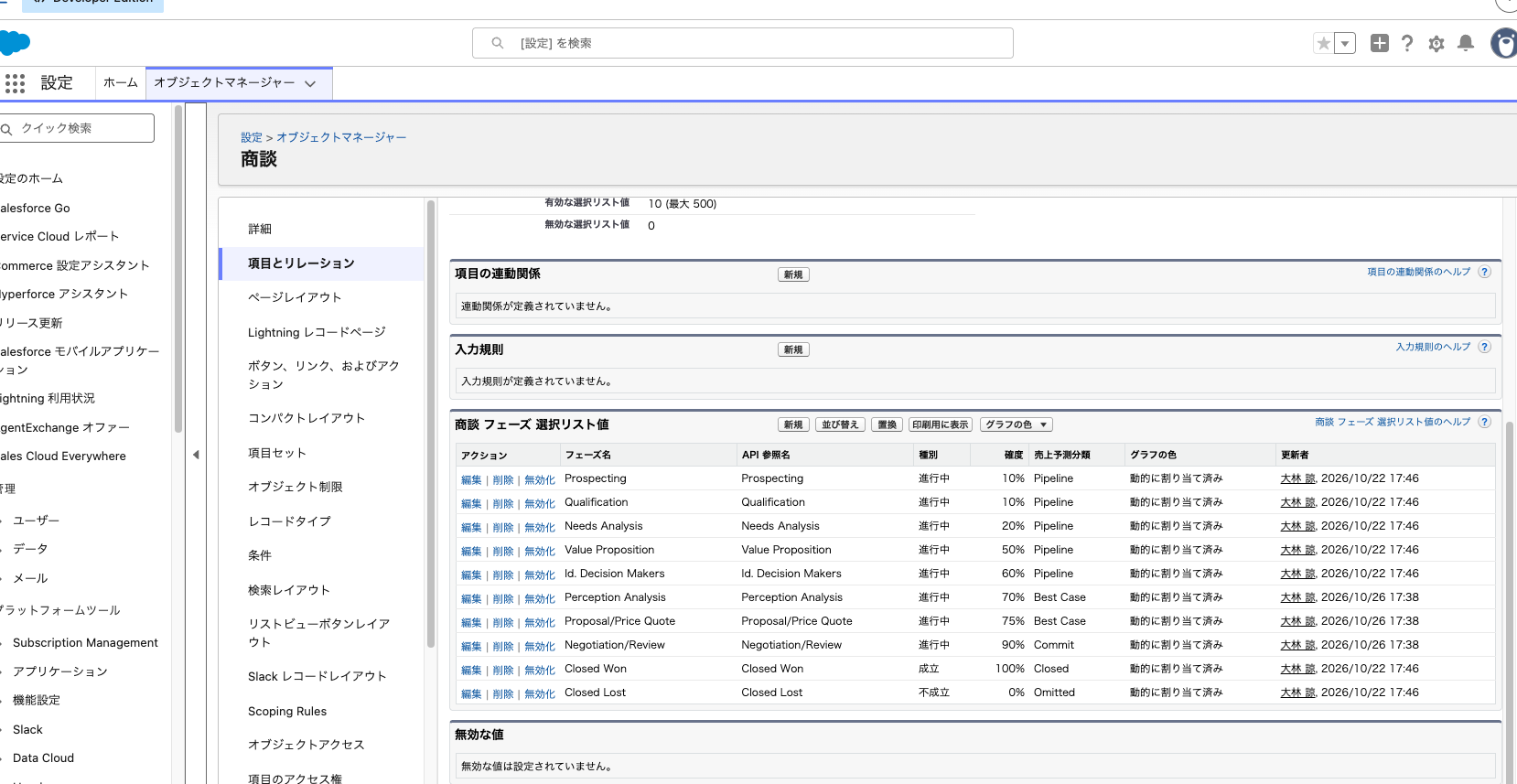1517x784 pixels.
Task: Open ページレイアウト in the object menu
Action: (x=295, y=297)
